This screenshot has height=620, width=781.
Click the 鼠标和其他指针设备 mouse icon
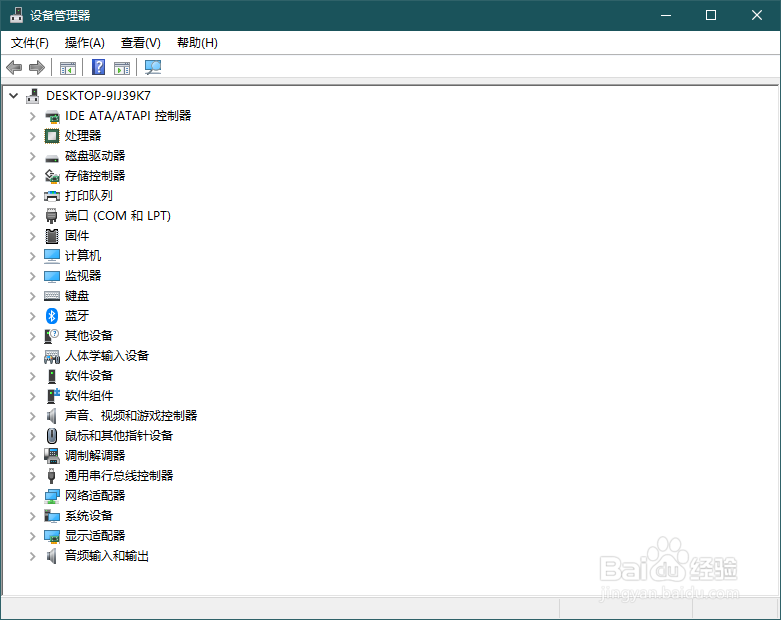52,436
